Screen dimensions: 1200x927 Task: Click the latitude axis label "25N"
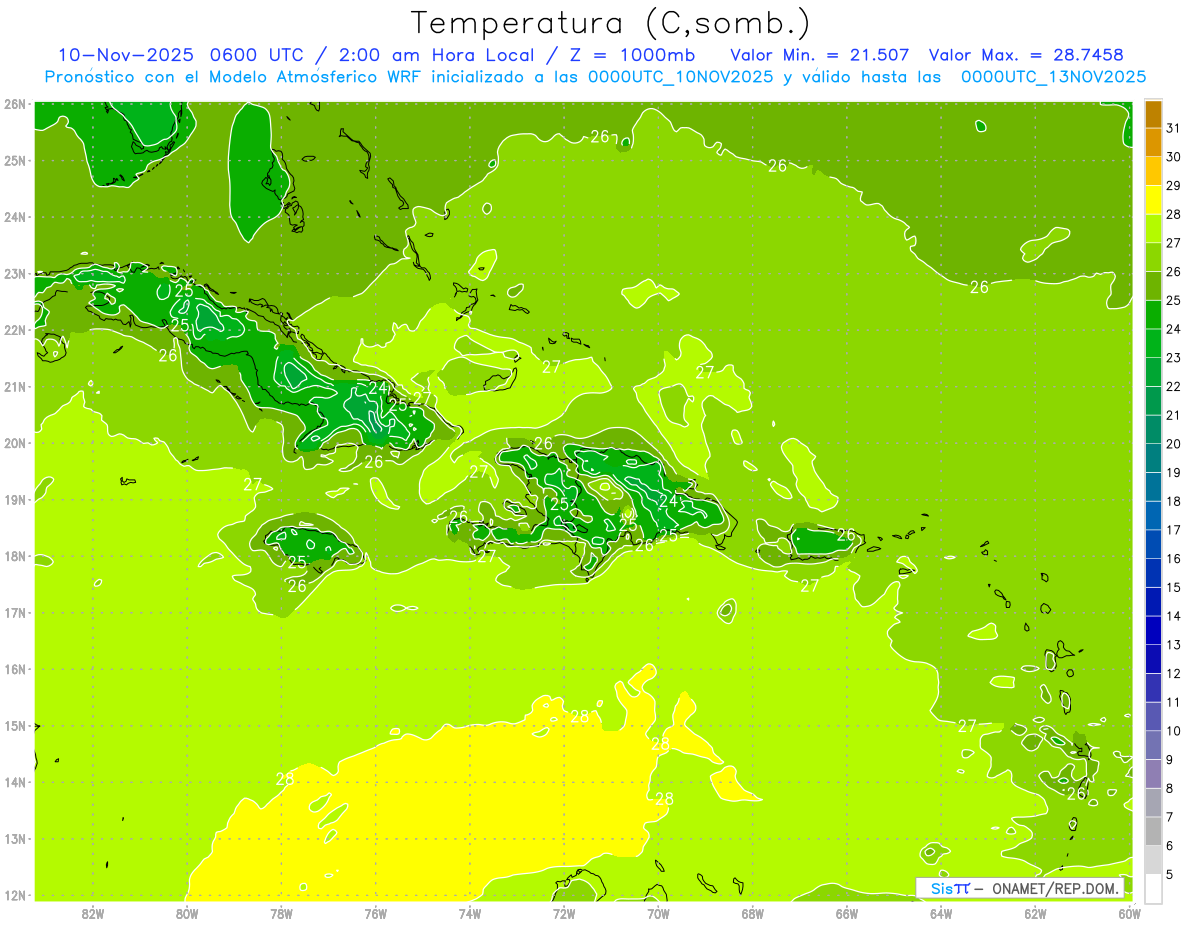click(15, 160)
